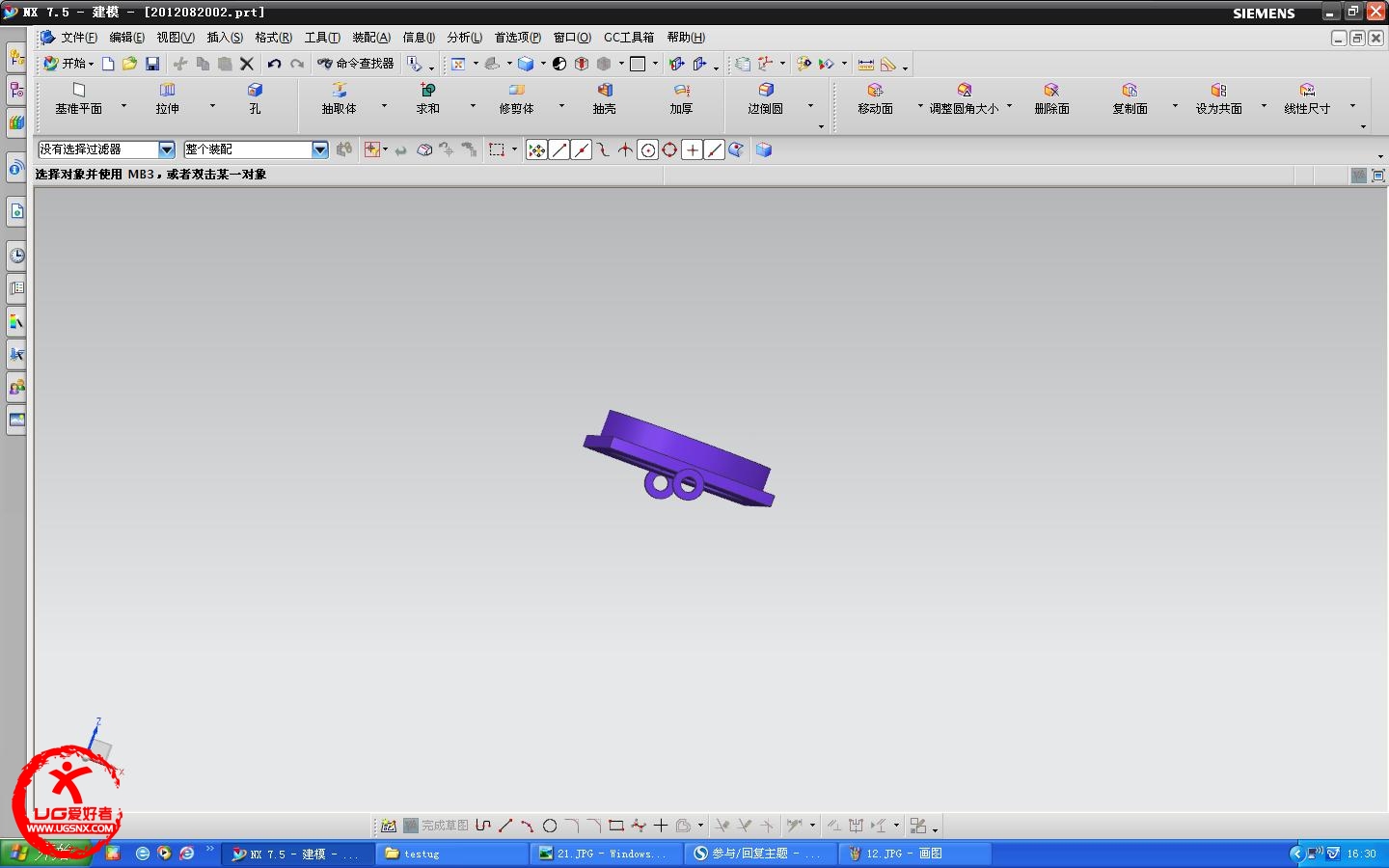Image resolution: width=1389 pixels, height=868 pixels.
Task: Click the clock history icon in left sidebar
Action: pyautogui.click(x=16, y=256)
